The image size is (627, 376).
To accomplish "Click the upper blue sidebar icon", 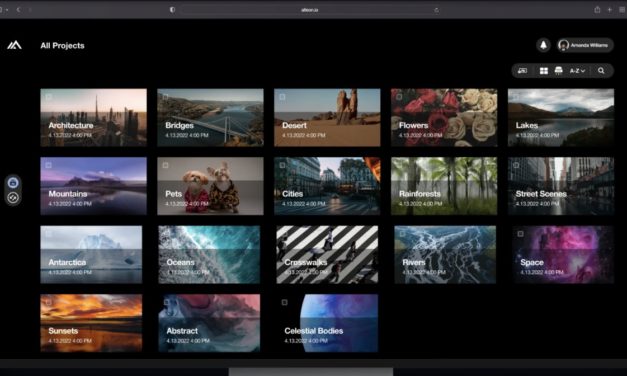I will tap(13, 183).
